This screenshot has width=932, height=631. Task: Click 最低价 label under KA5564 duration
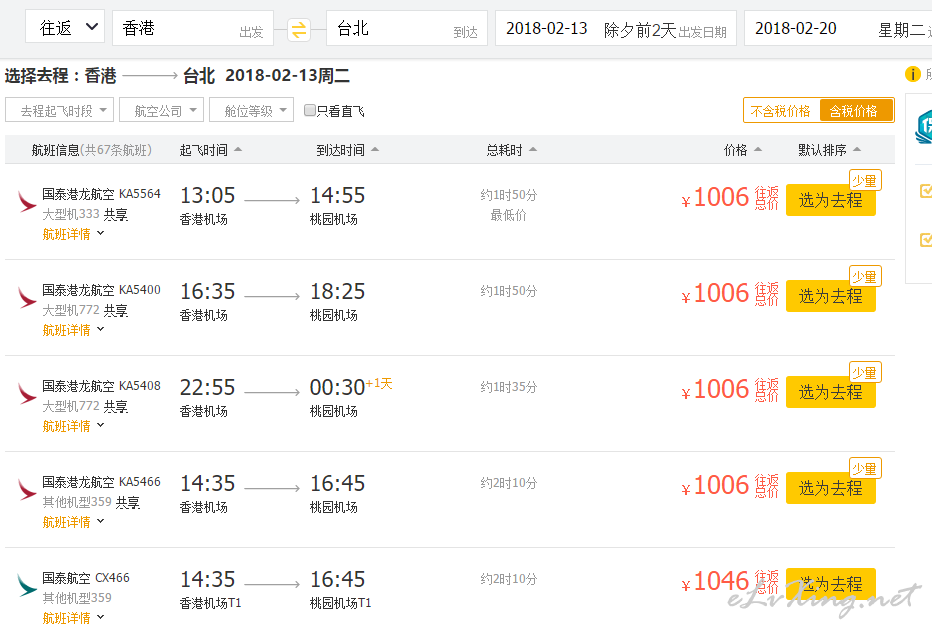[509, 215]
